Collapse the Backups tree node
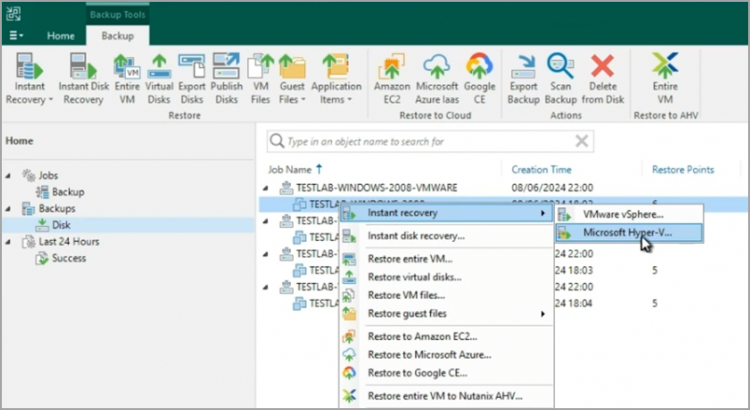750x410 pixels. click(8, 209)
